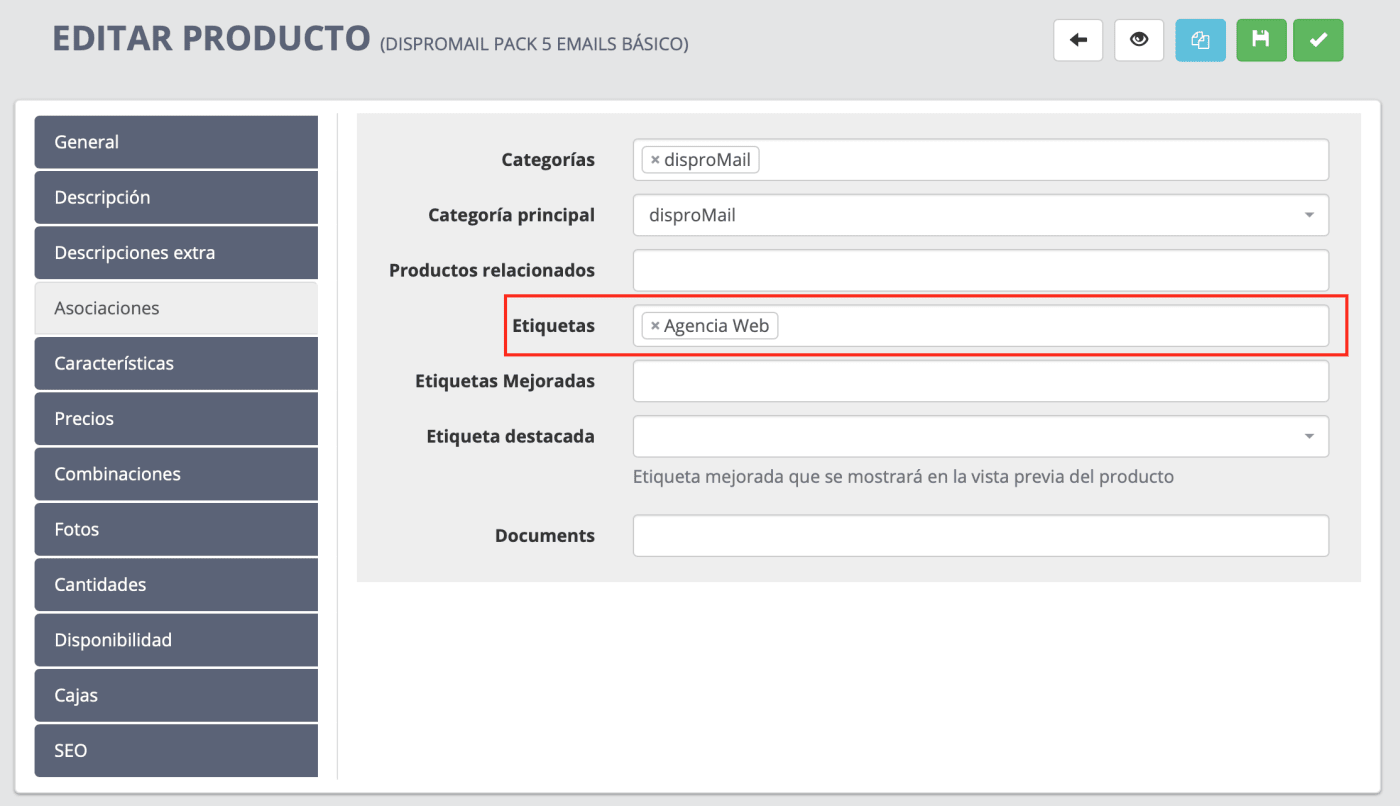Open the General tab
Viewport: 1400px width, 806px height.
176,142
